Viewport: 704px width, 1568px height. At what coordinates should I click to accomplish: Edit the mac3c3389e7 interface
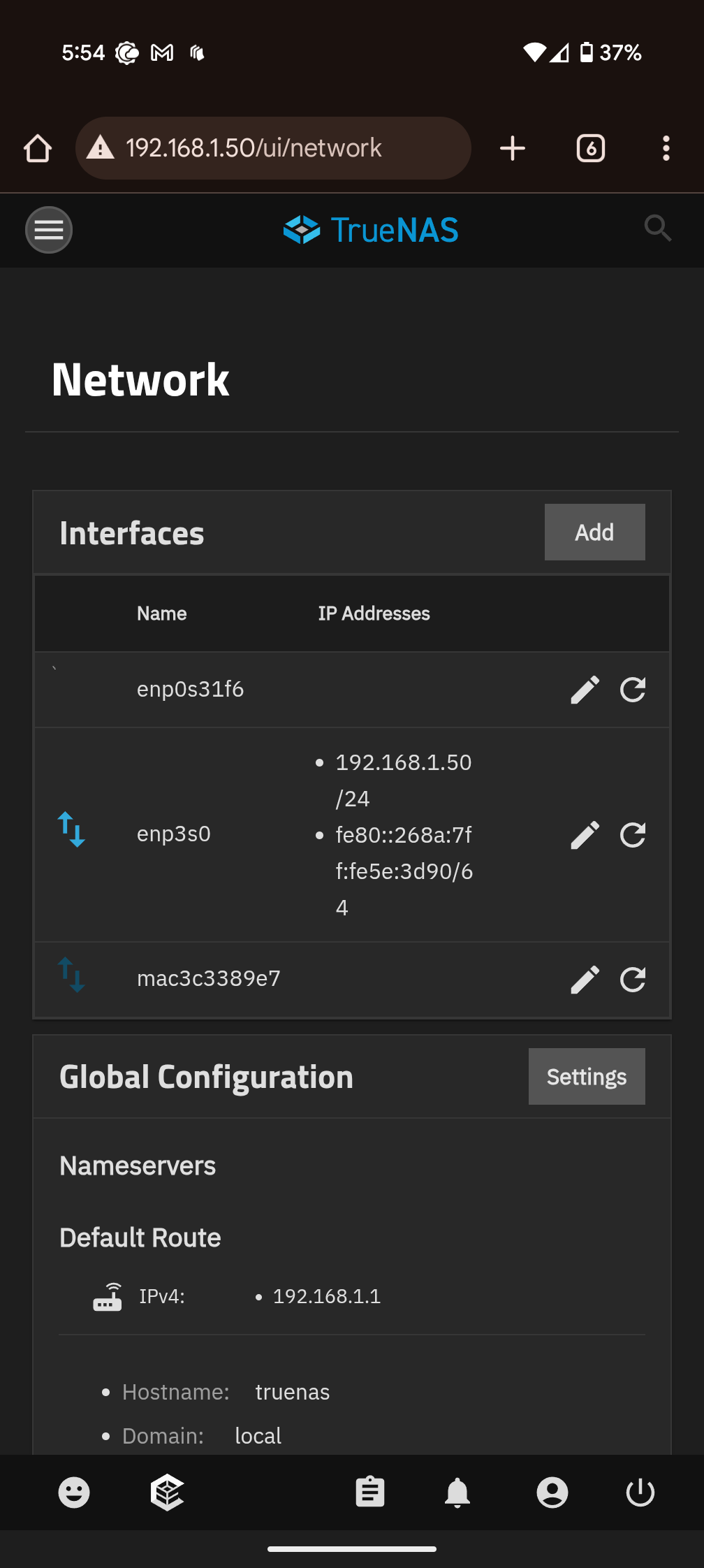pos(585,980)
